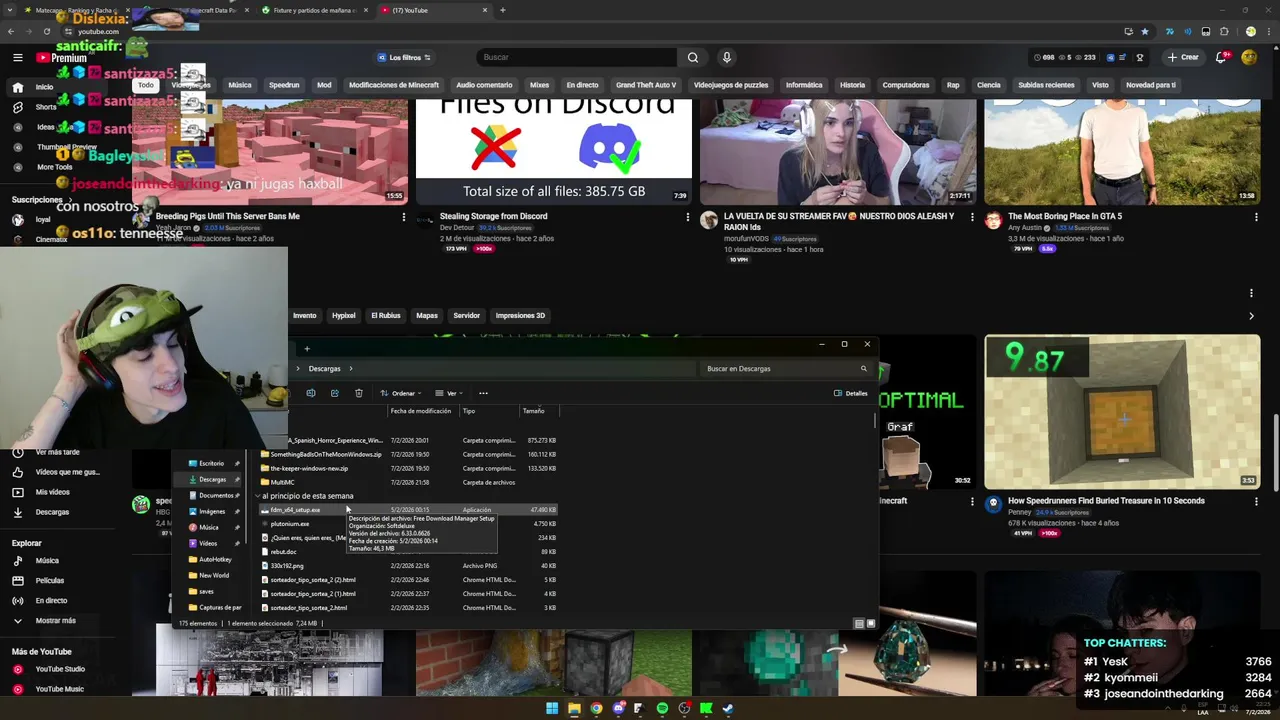The height and width of the screenshot is (720, 1280).
Task: Open the Los filtros selector
Action: [404, 57]
